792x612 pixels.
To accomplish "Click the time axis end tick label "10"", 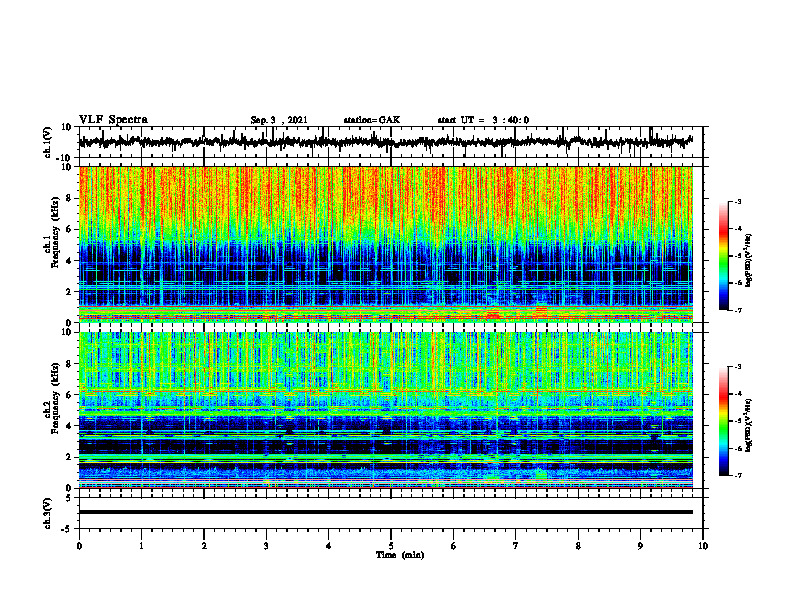I will point(703,546).
